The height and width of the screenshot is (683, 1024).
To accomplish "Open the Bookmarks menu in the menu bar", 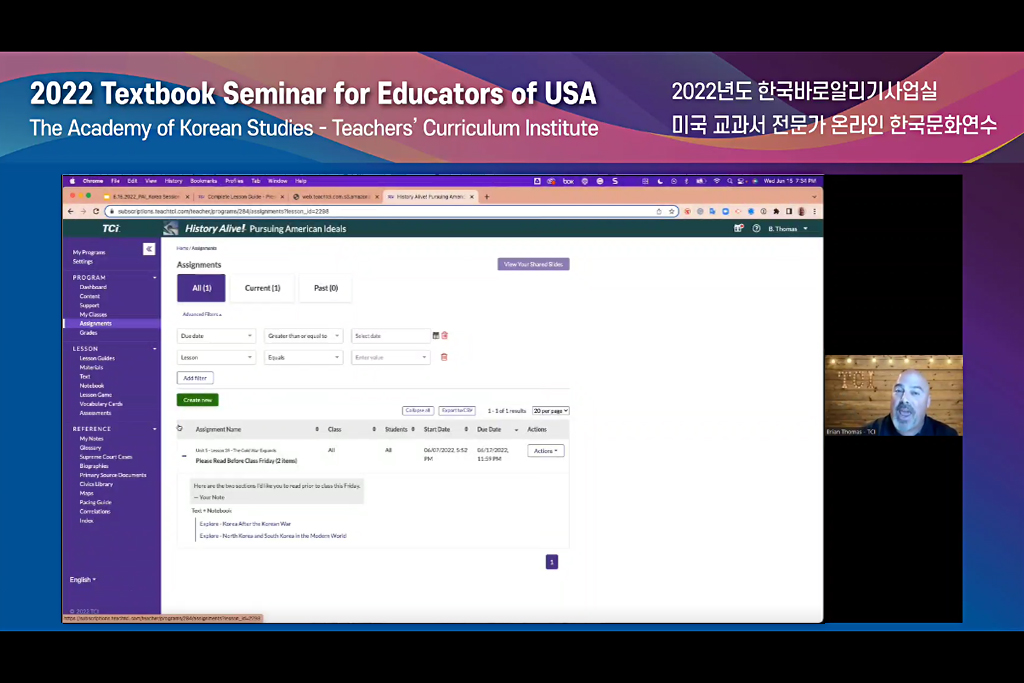I will pos(203,181).
